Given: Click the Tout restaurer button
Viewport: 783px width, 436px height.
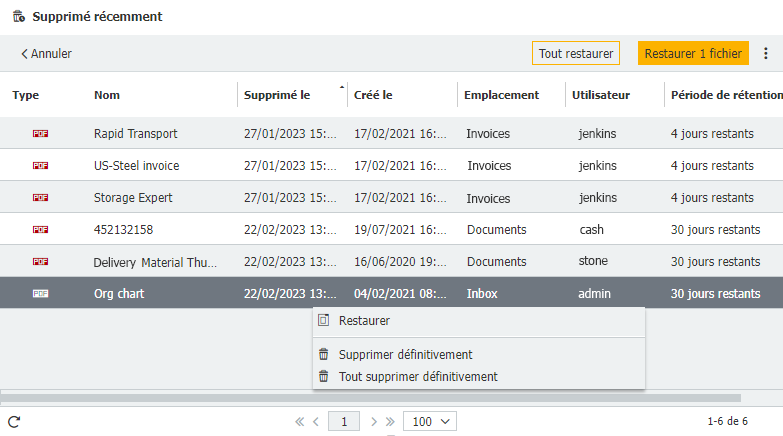Looking at the screenshot, I should pos(575,54).
